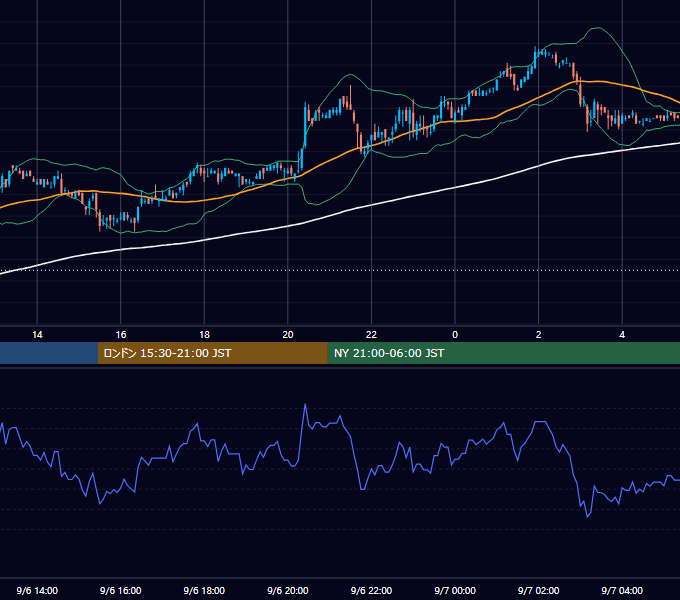
Task: Click the '9/6 20:00' indicator time label
Action: (x=288, y=590)
